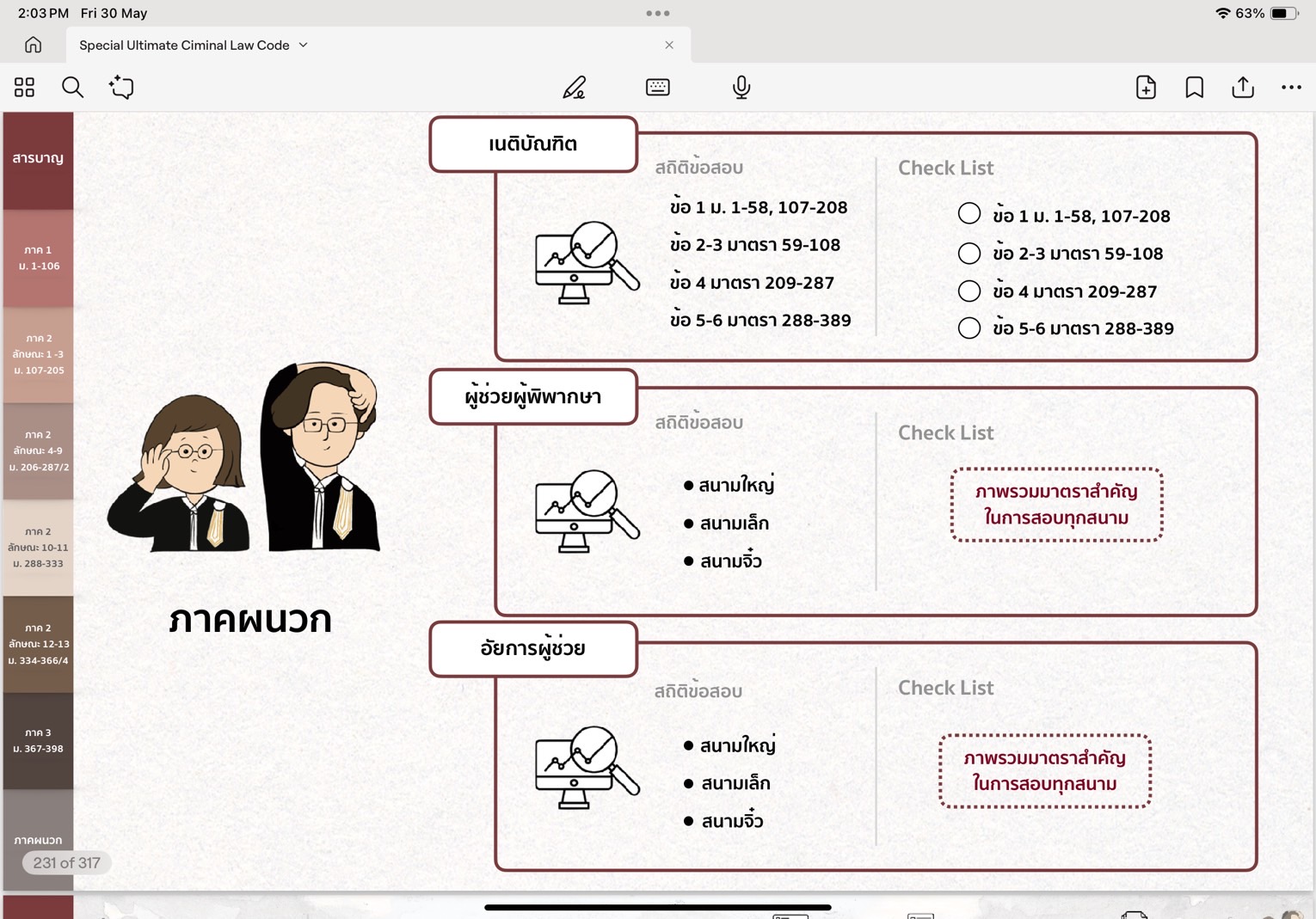The width and height of the screenshot is (1316, 919).
Task: Tap the clock showing 2:03 PM
Action: [x=43, y=13]
